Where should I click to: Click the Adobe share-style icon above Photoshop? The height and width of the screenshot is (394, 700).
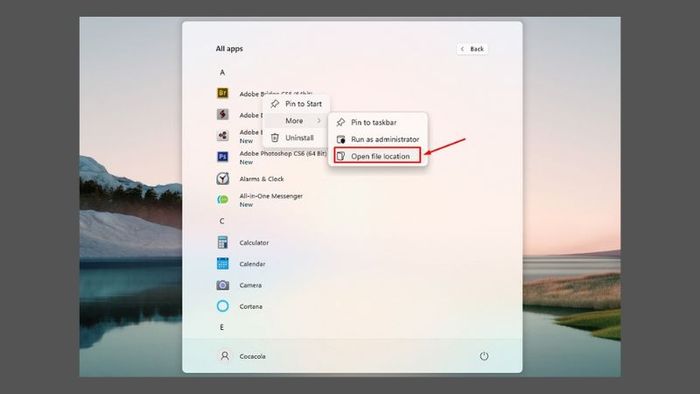[x=222, y=135]
